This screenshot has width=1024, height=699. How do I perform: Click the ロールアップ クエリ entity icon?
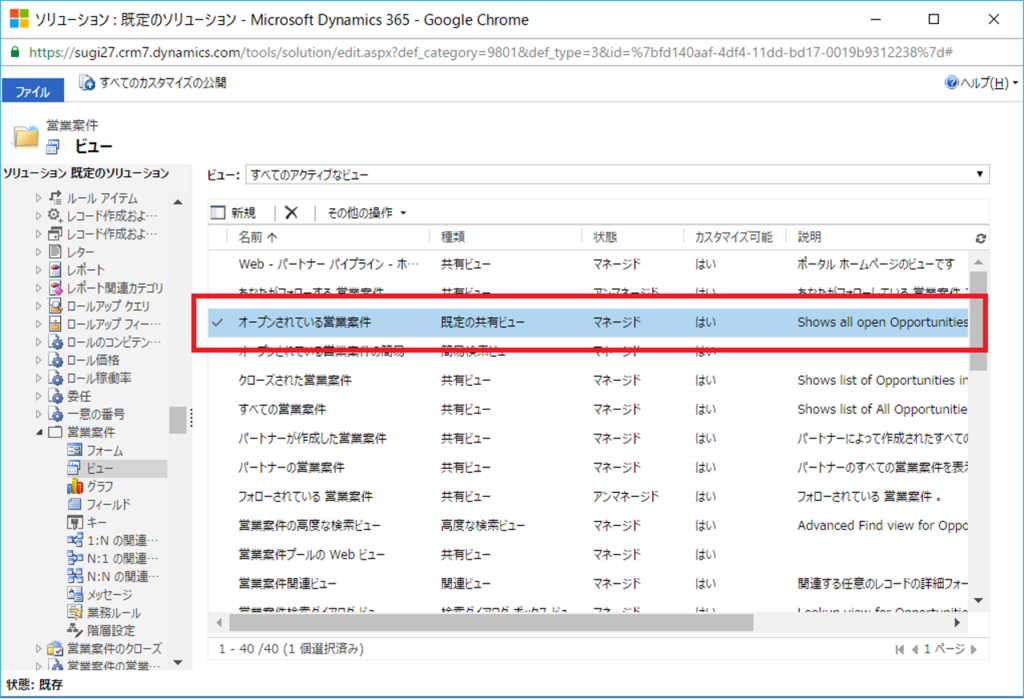pos(56,305)
